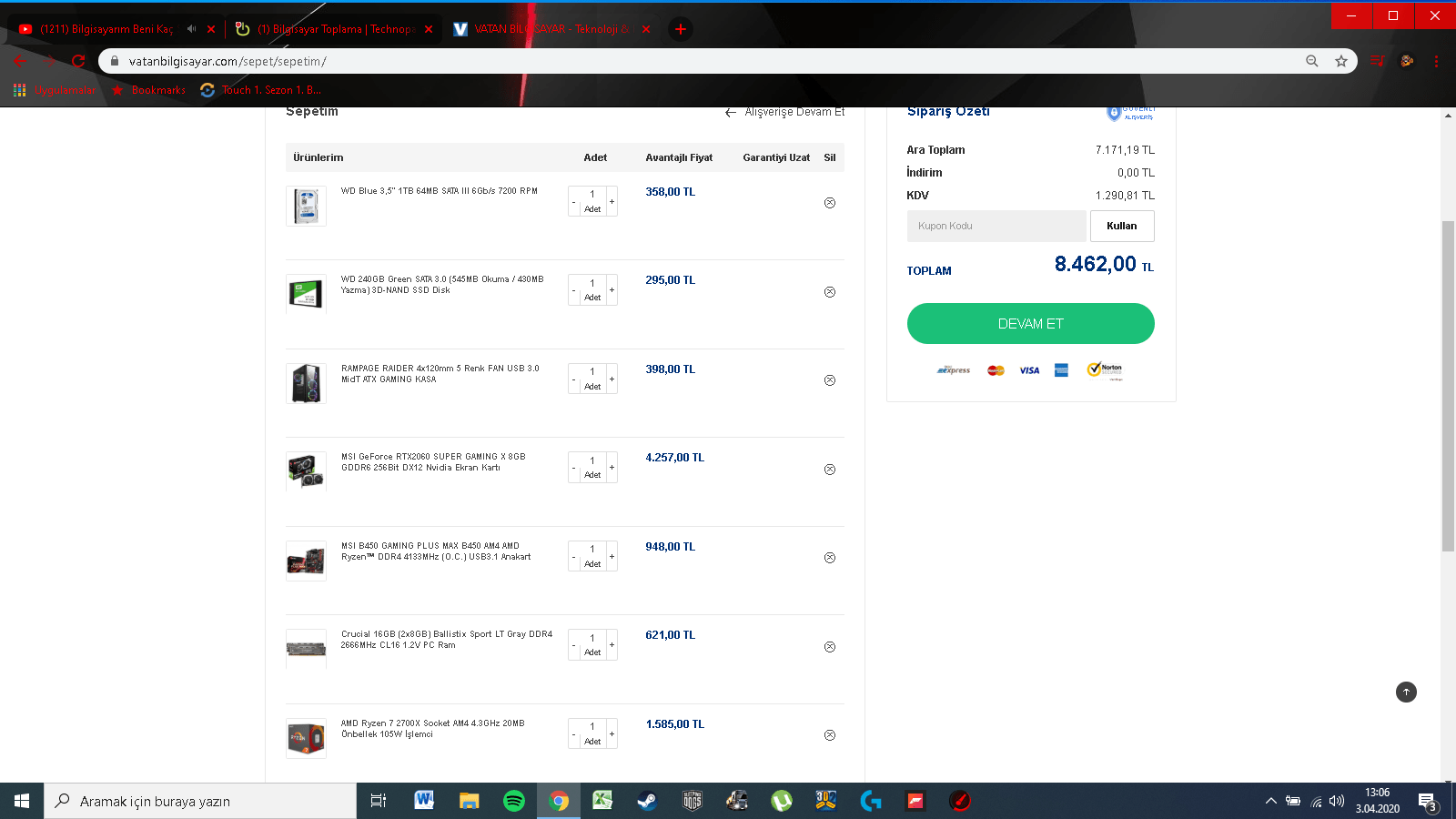Increase quantity of WD Blue 1TB drive
This screenshot has height=819, width=1456.
tap(612, 201)
